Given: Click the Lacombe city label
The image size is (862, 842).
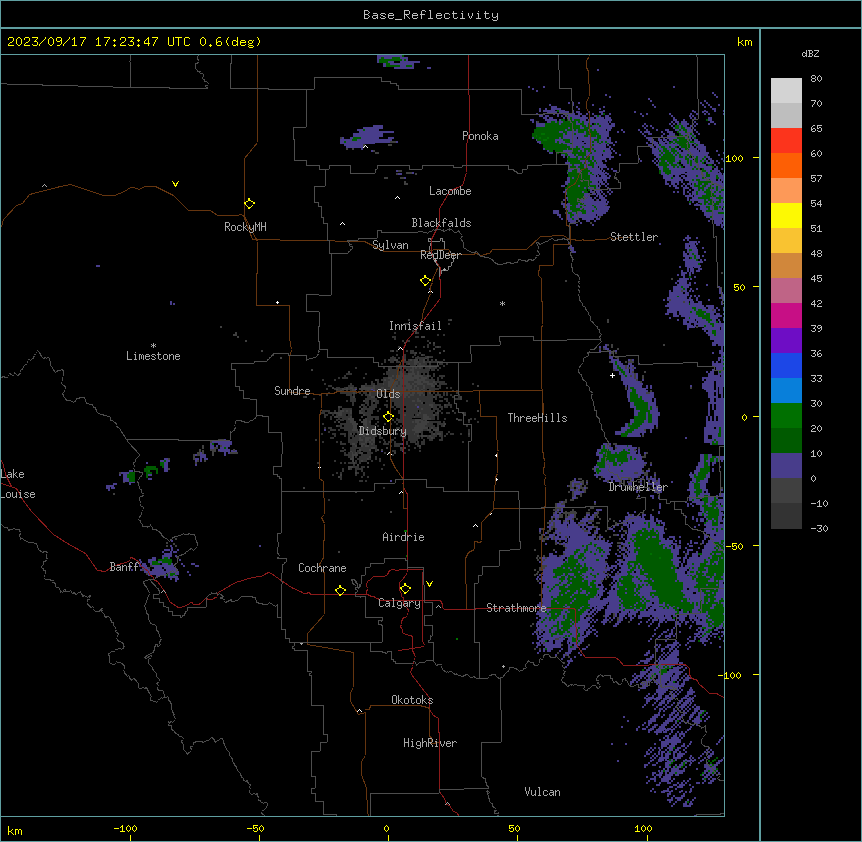Looking at the screenshot, I should (x=450, y=191).
